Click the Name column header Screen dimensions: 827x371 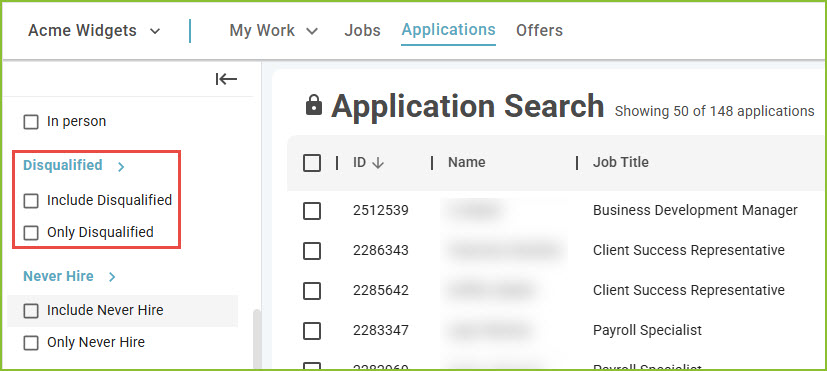(467, 162)
